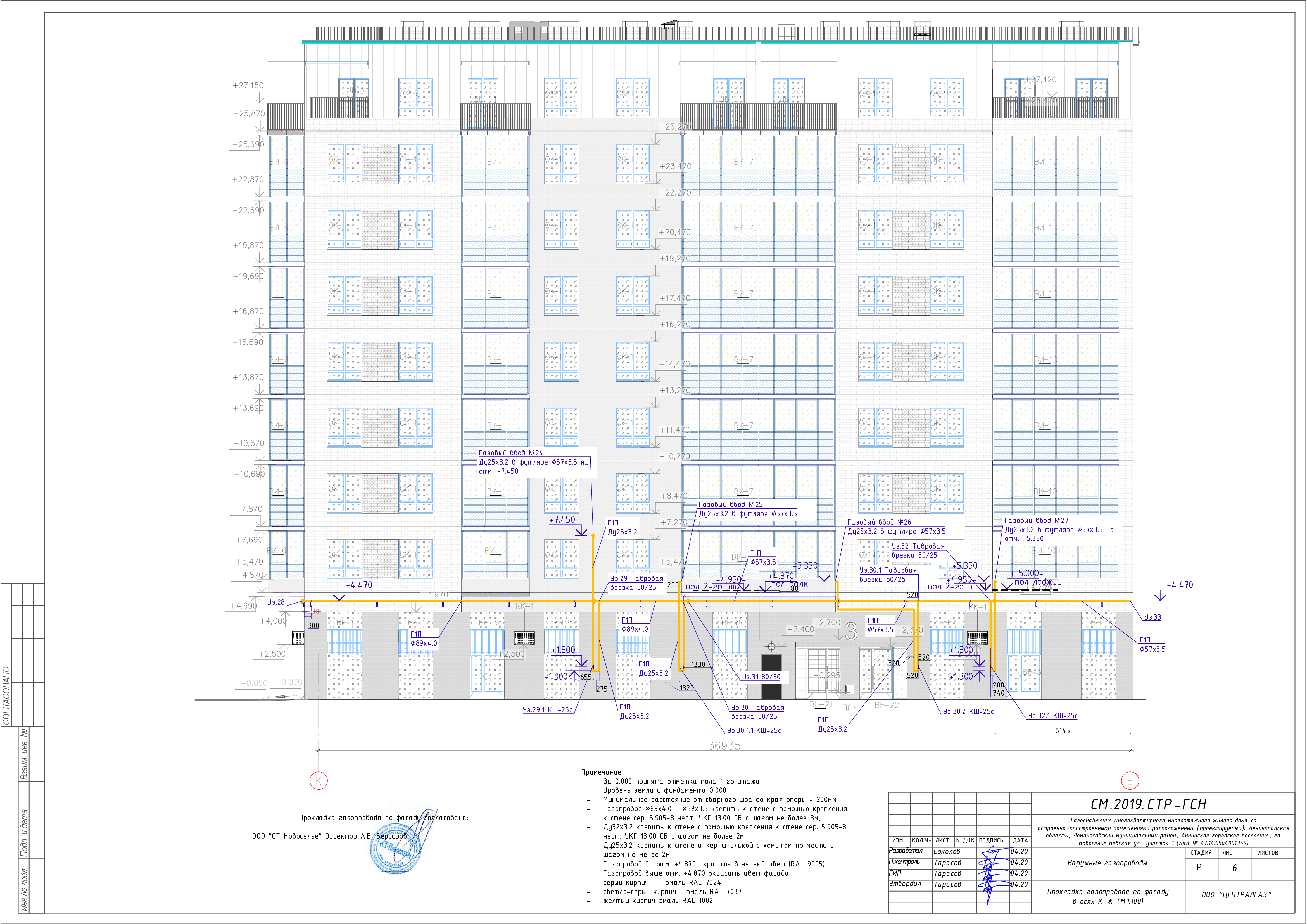Select developer name 'Соколов'
Screen dimensions: 1307x924
pos(947,852)
